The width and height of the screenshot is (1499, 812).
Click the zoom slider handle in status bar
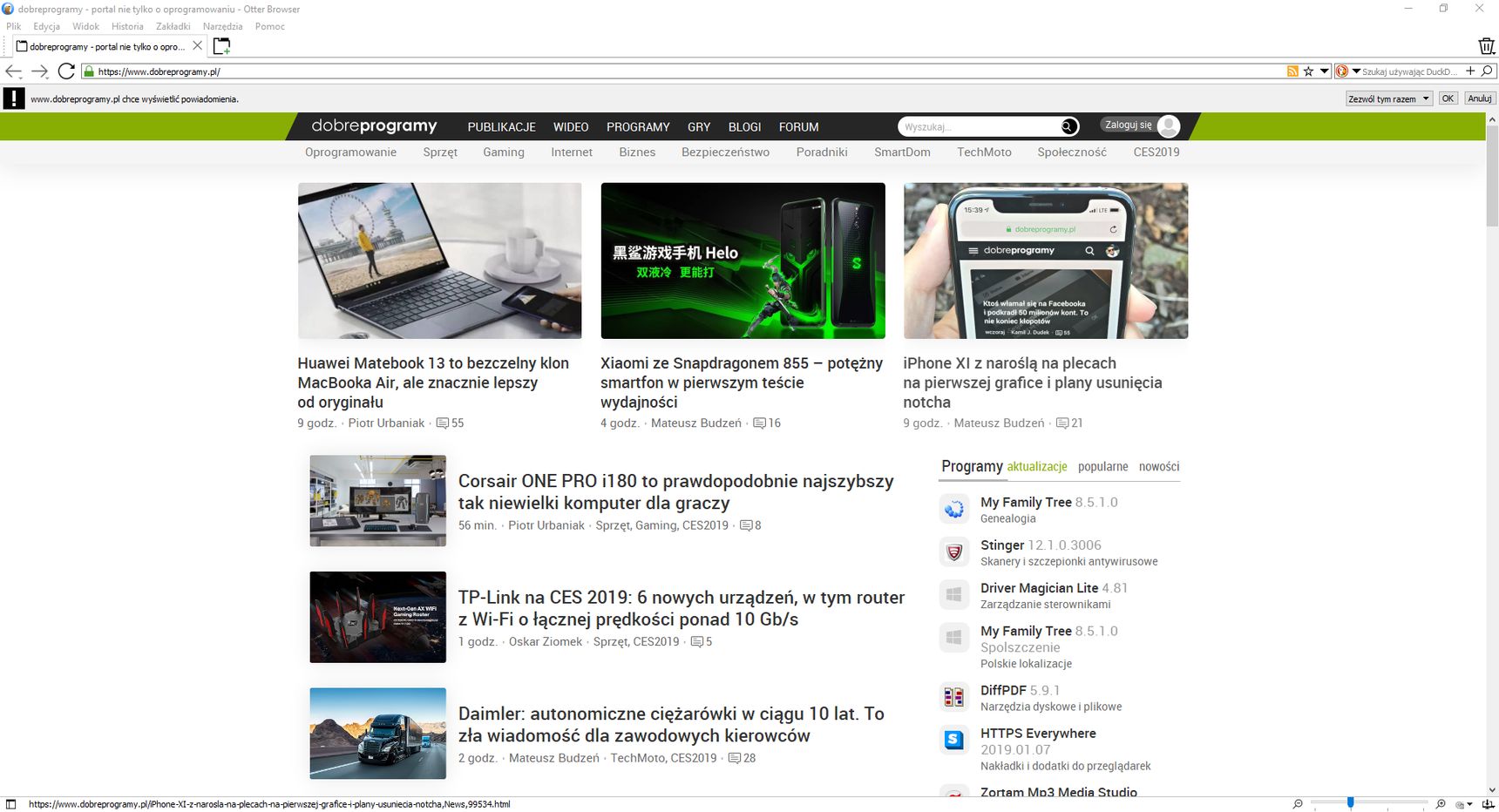click(x=1350, y=802)
